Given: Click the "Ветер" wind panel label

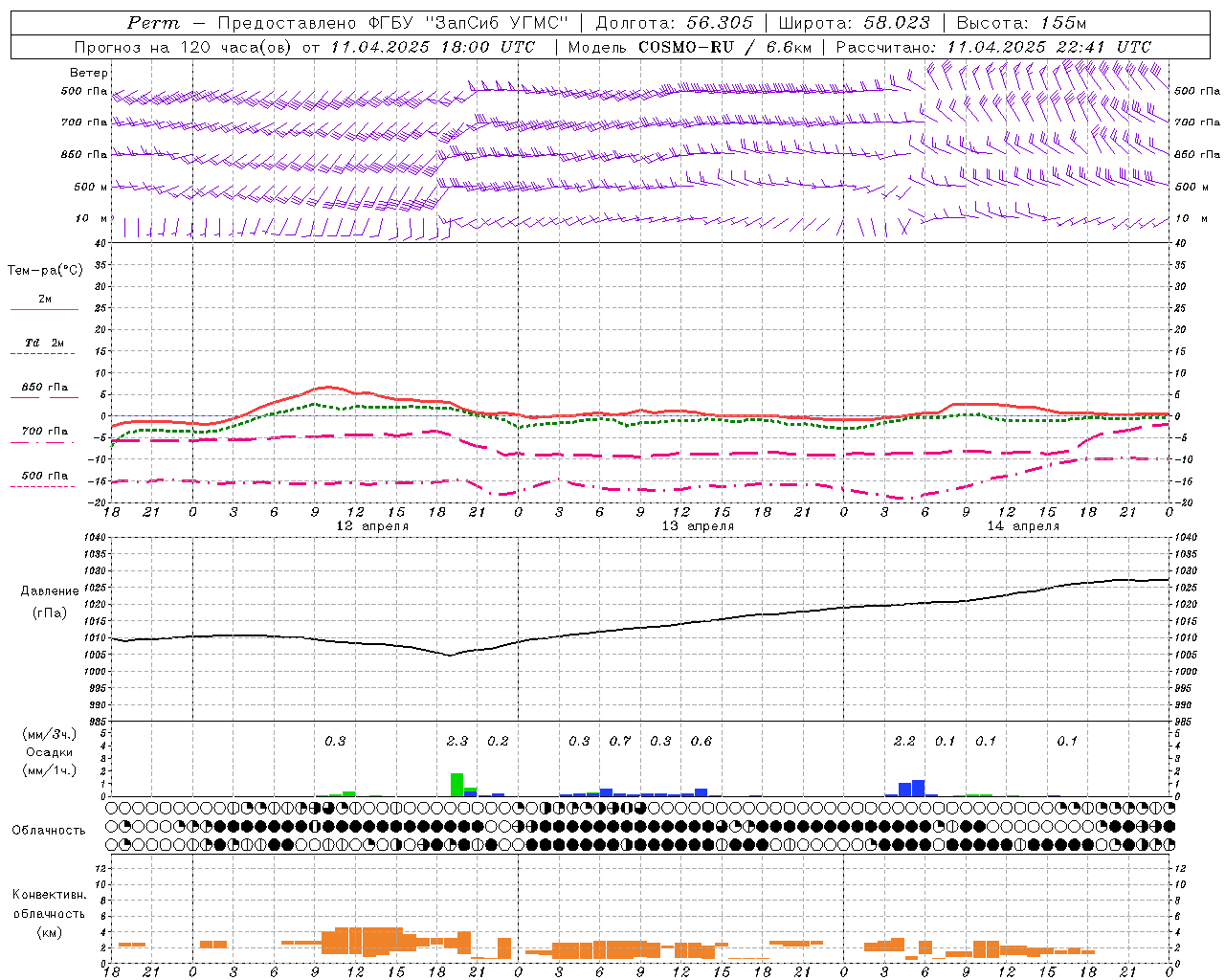Looking at the screenshot, I should pyautogui.click(x=89, y=73).
